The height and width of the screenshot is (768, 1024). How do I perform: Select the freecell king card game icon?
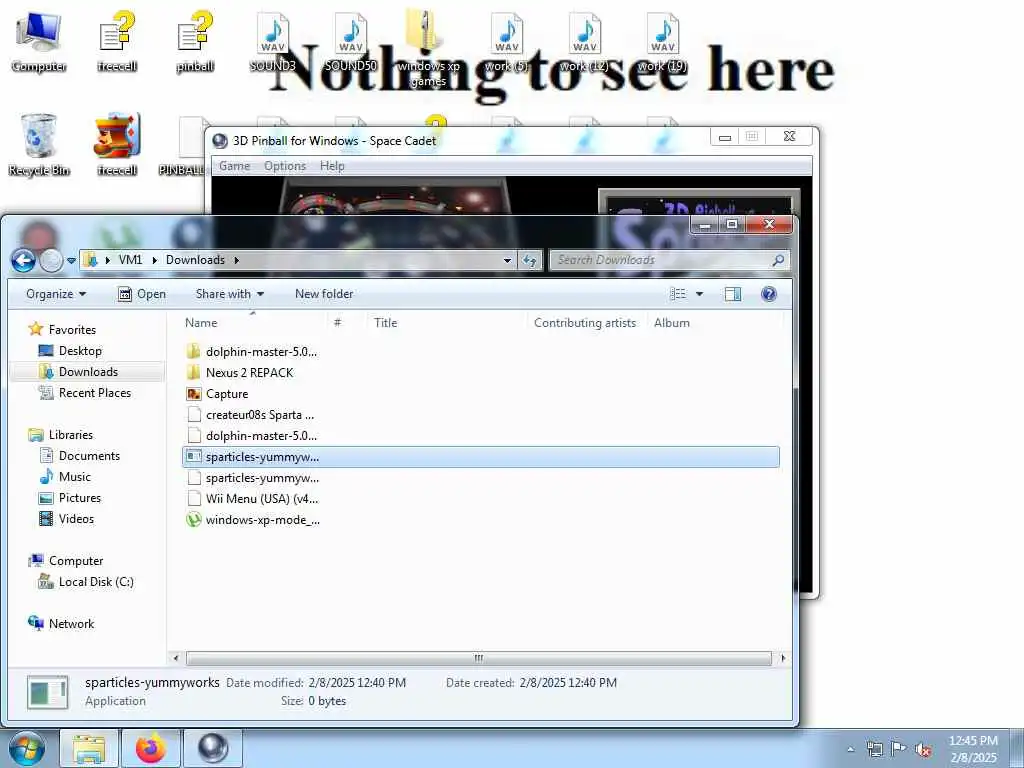click(117, 145)
